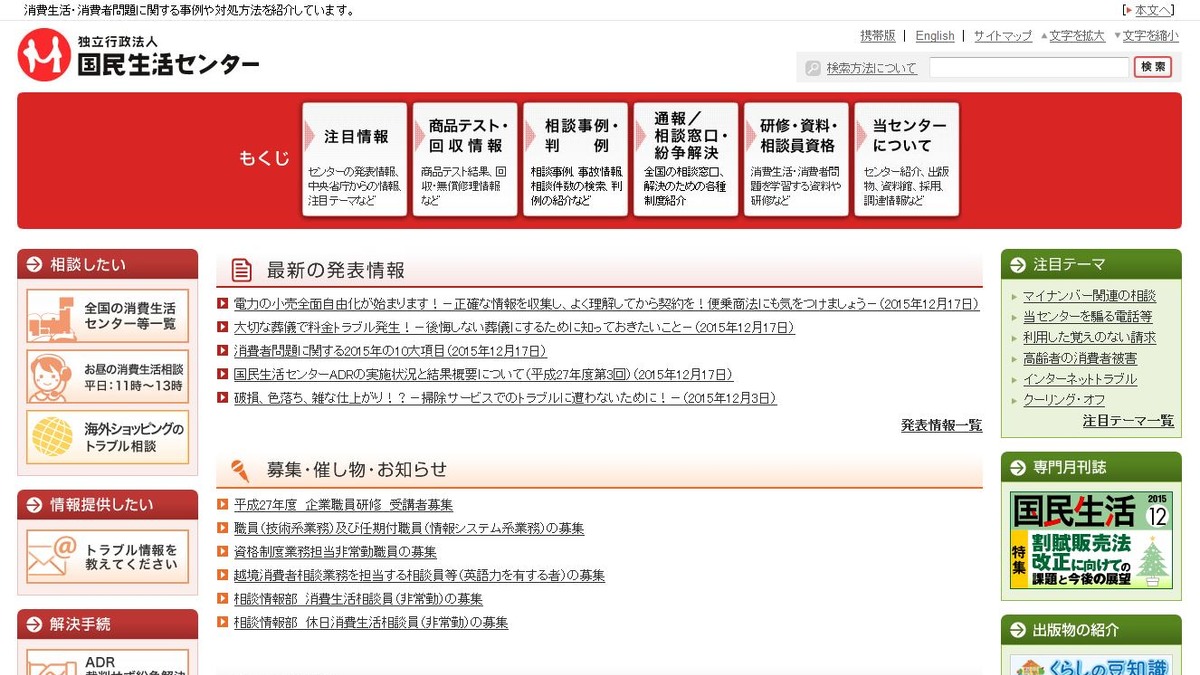Open the 注目情報 menu tile

(x=355, y=159)
